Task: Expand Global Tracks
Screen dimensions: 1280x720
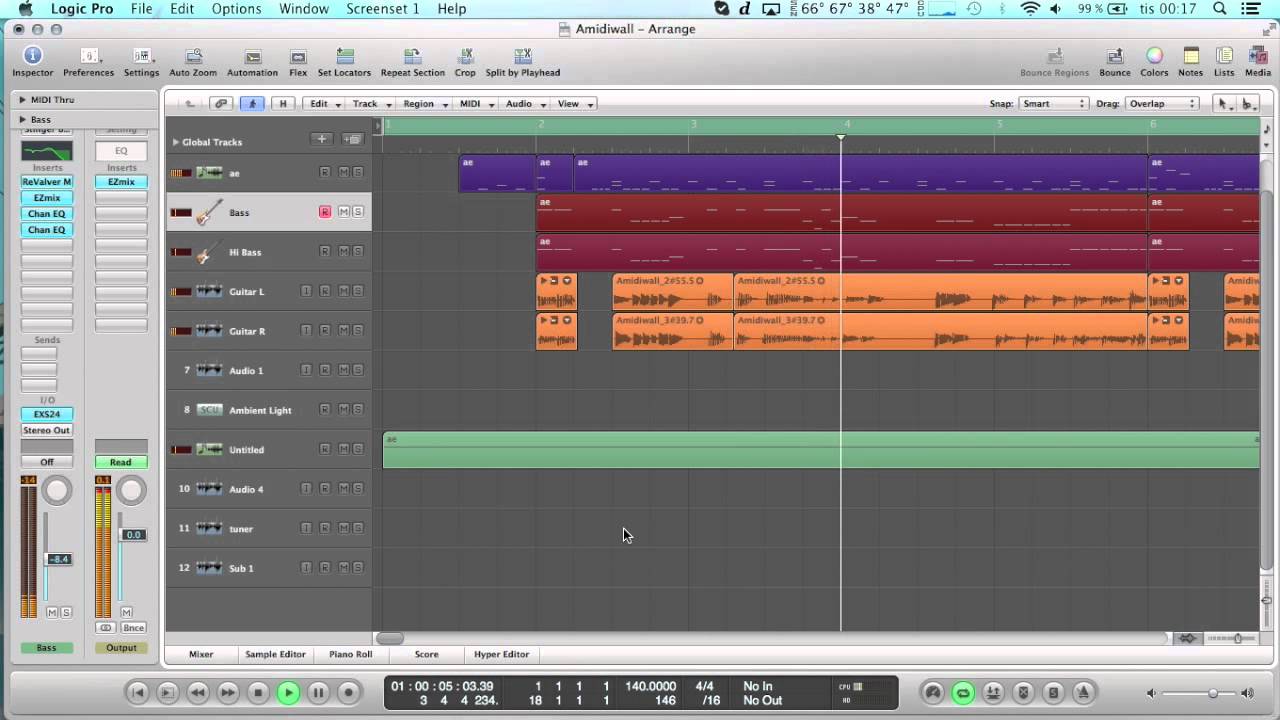Action: coord(176,142)
